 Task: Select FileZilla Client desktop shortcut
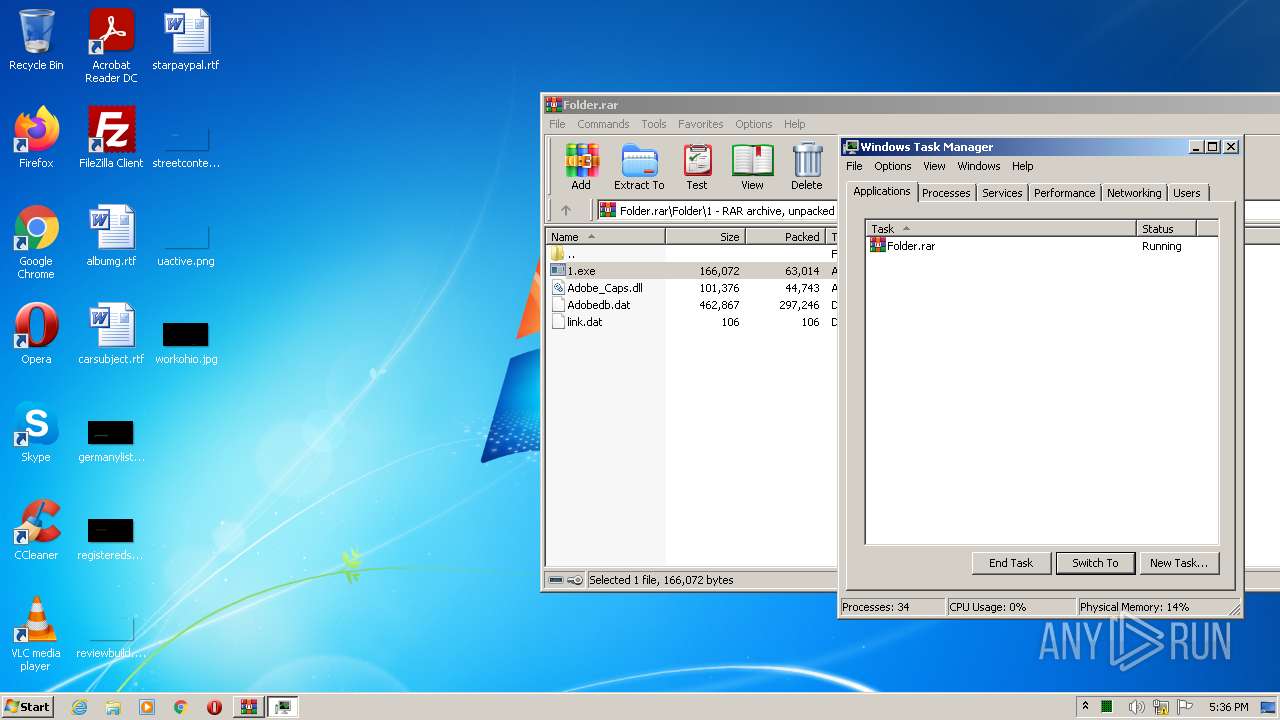point(111,138)
